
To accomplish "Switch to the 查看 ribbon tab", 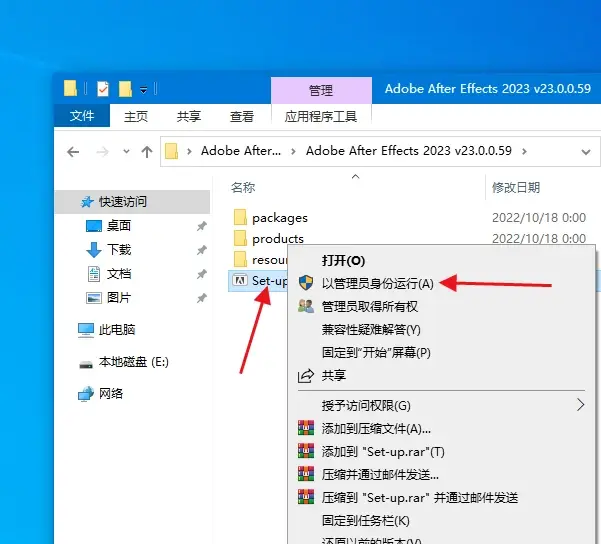I will 241,116.
